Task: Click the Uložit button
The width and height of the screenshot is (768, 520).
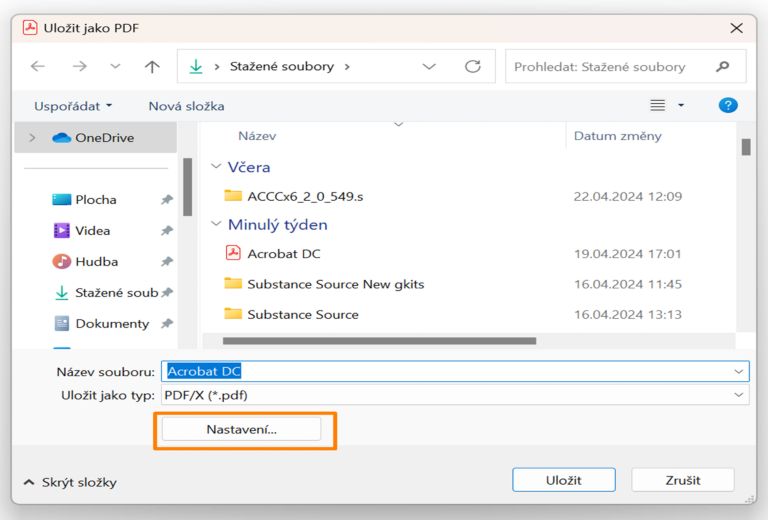Action: click(x=563, y=480)
